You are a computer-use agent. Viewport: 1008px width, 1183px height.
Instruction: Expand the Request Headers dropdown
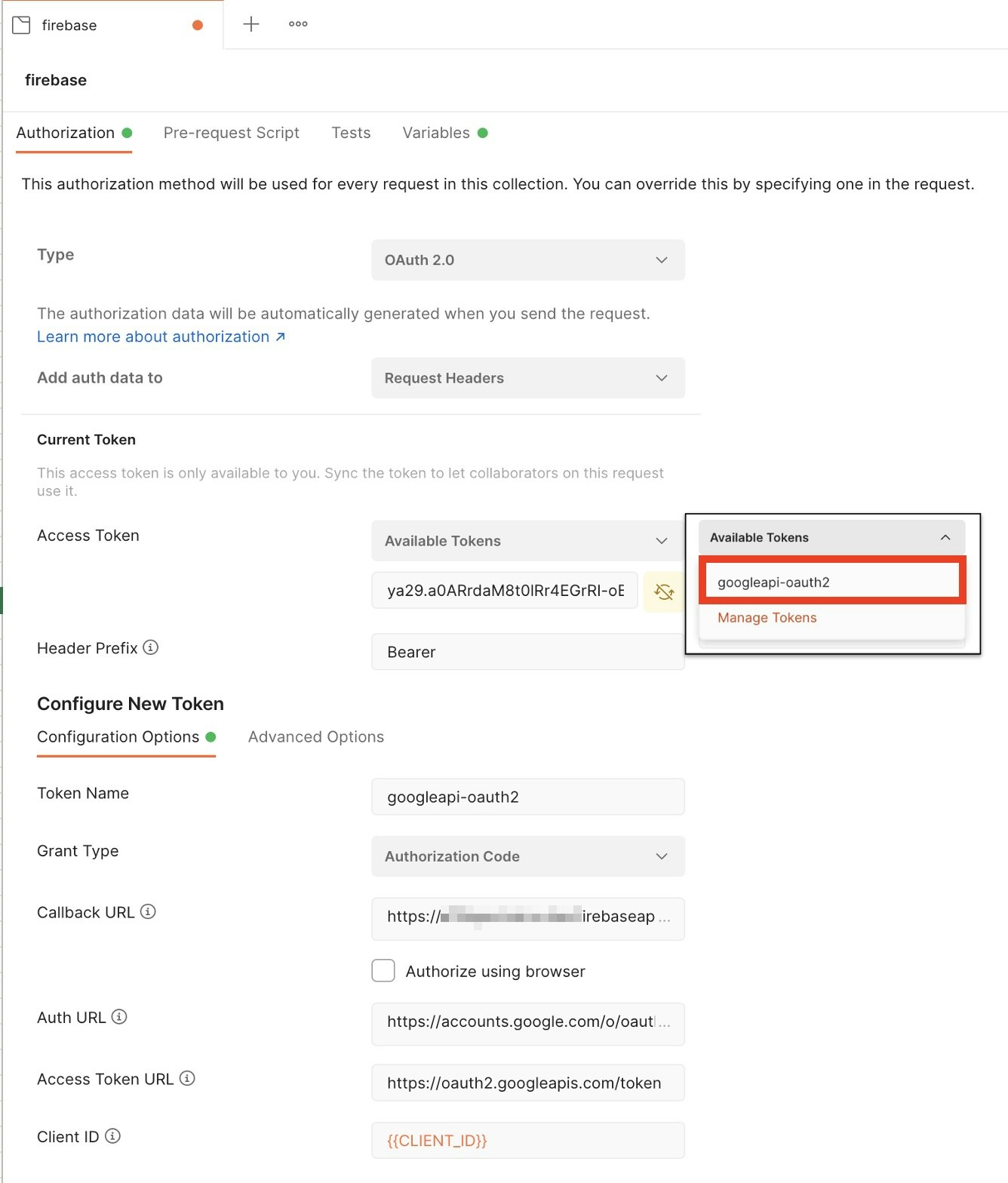(x=527, y=378)
